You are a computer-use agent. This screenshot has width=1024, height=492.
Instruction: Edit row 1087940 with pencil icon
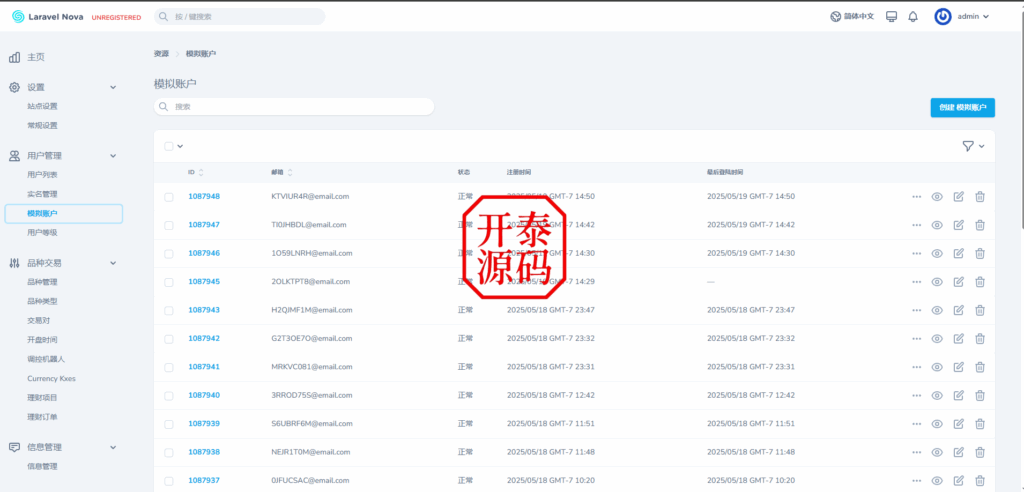(x=959, y=395)
